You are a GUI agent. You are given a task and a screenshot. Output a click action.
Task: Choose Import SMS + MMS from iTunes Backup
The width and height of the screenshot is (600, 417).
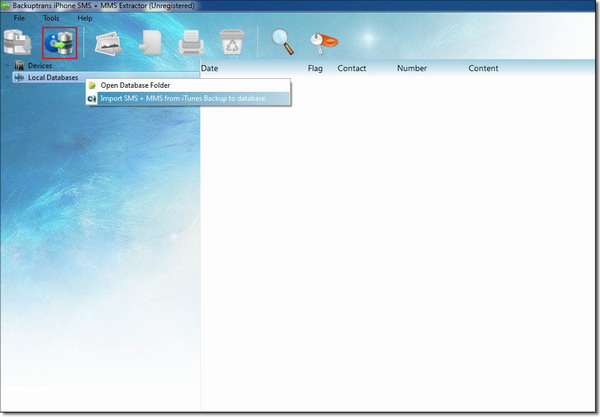[188, 99]
